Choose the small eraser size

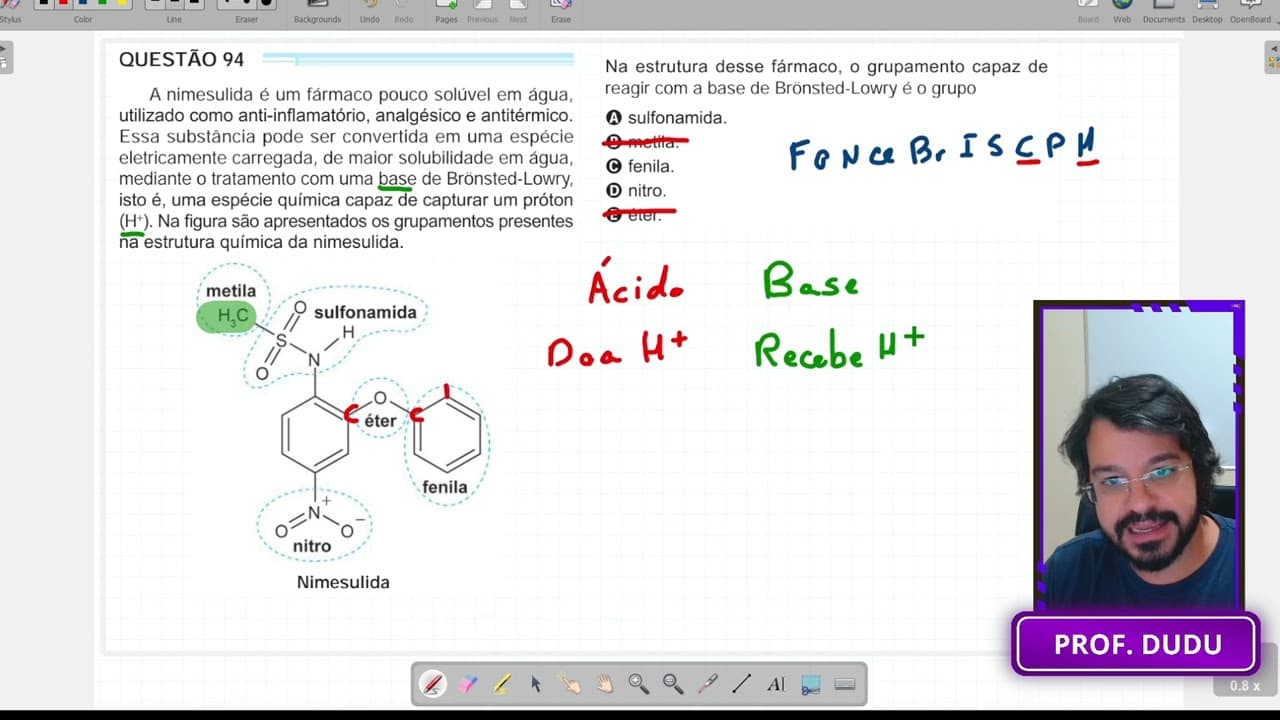[x=226, y=3]
